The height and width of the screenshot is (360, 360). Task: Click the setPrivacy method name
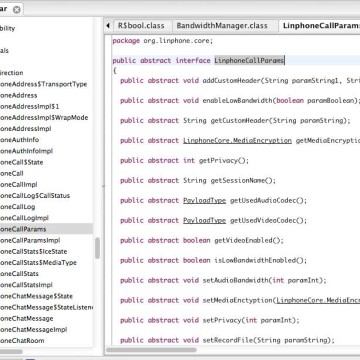pos(222,320)
